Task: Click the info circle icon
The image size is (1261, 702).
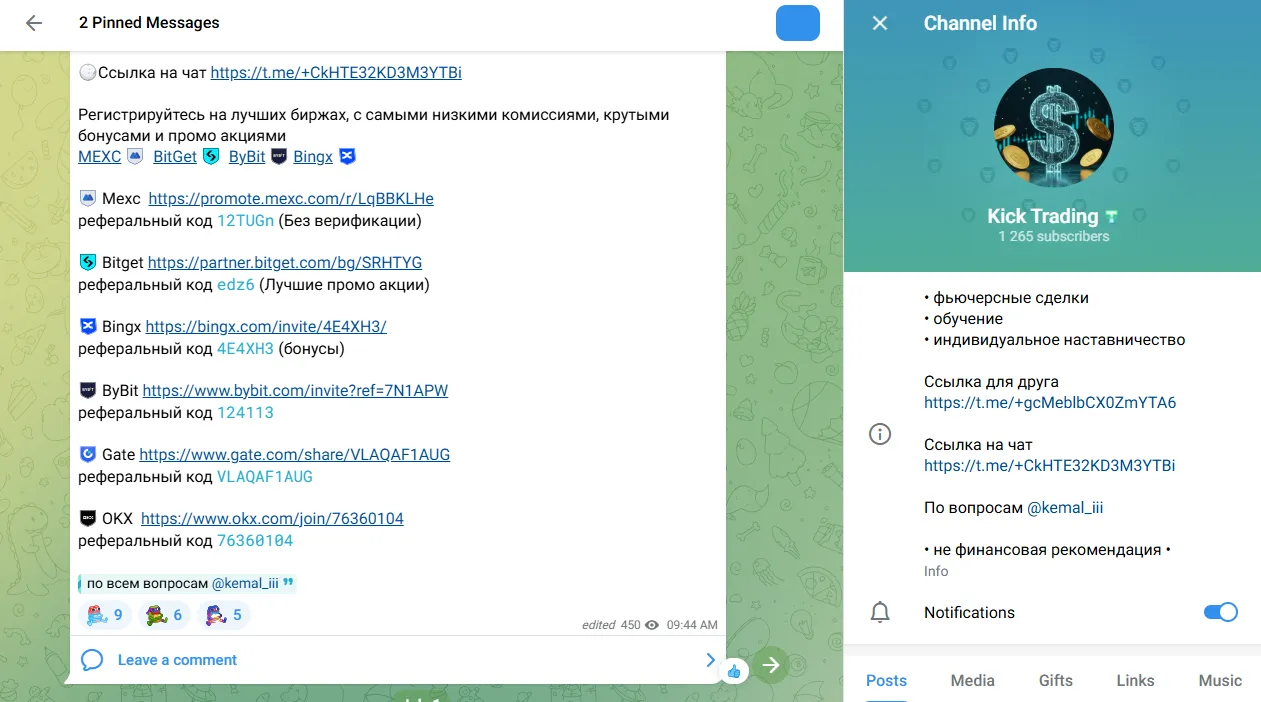Action: 880,434
